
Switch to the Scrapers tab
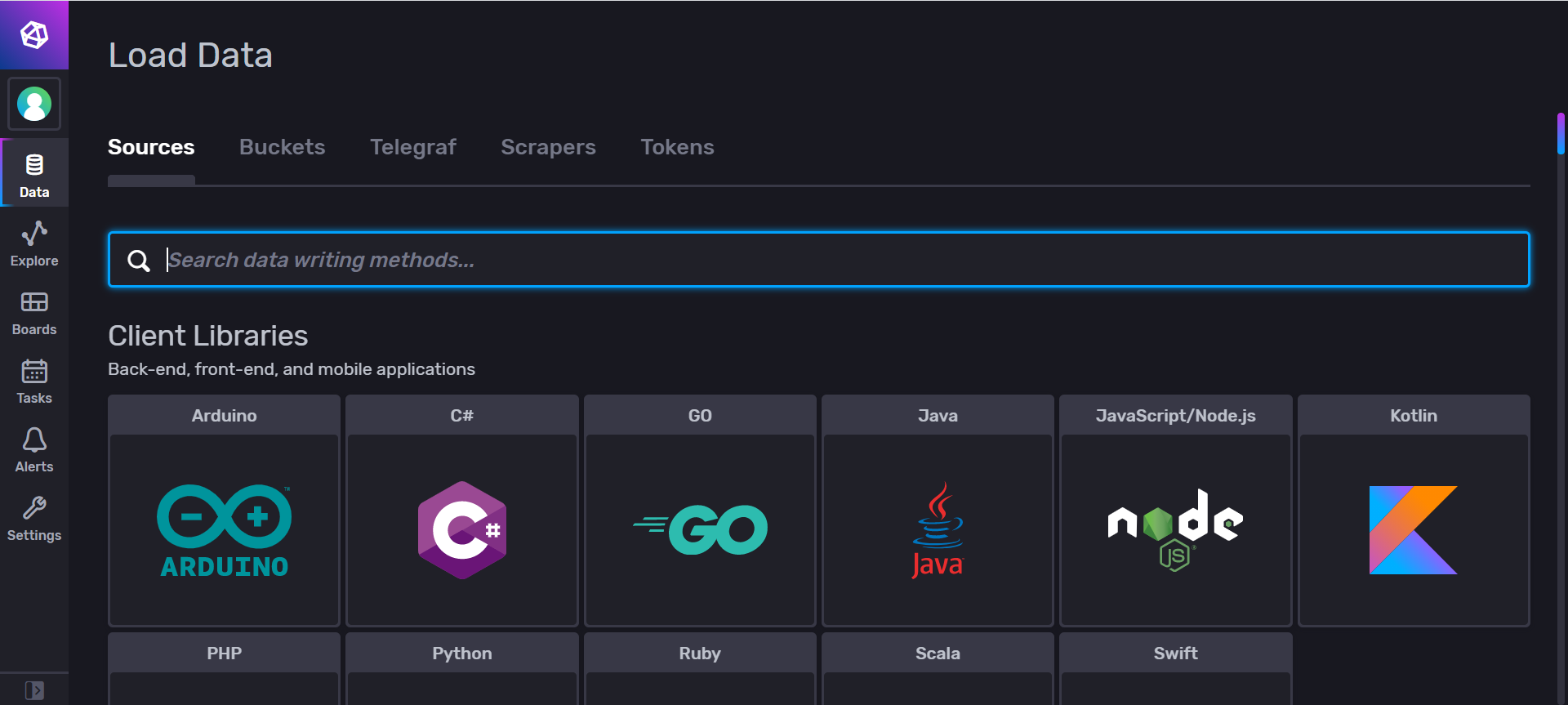[548, 147]
